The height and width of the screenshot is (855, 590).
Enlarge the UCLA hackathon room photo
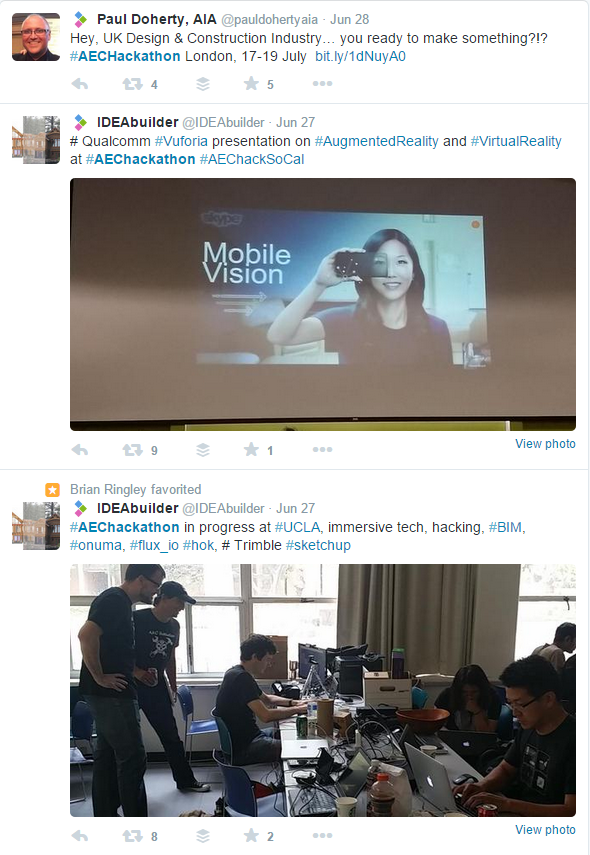[x=323, y=690]
